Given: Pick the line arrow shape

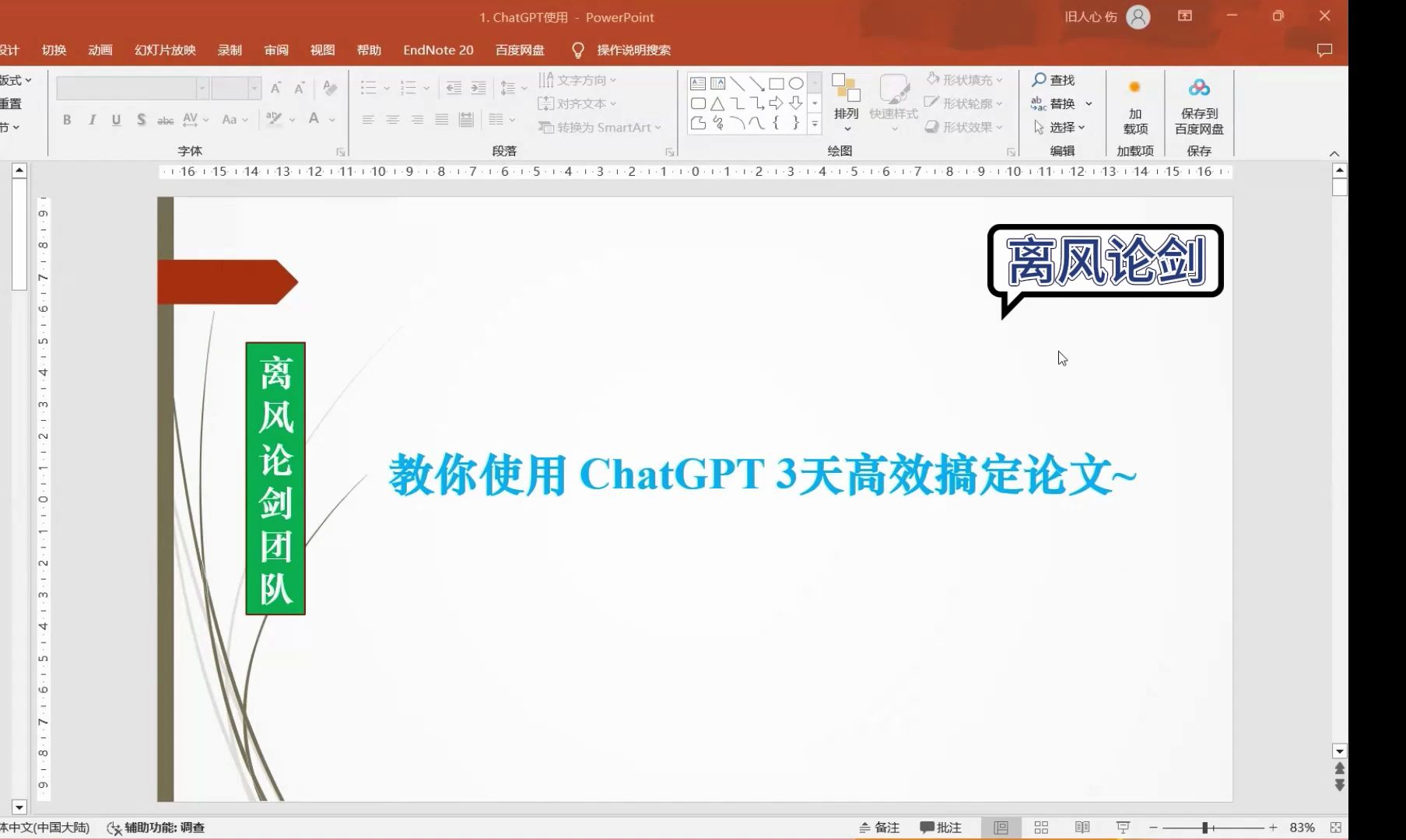Looking at the screenshot, I should (x=756, y=83).
